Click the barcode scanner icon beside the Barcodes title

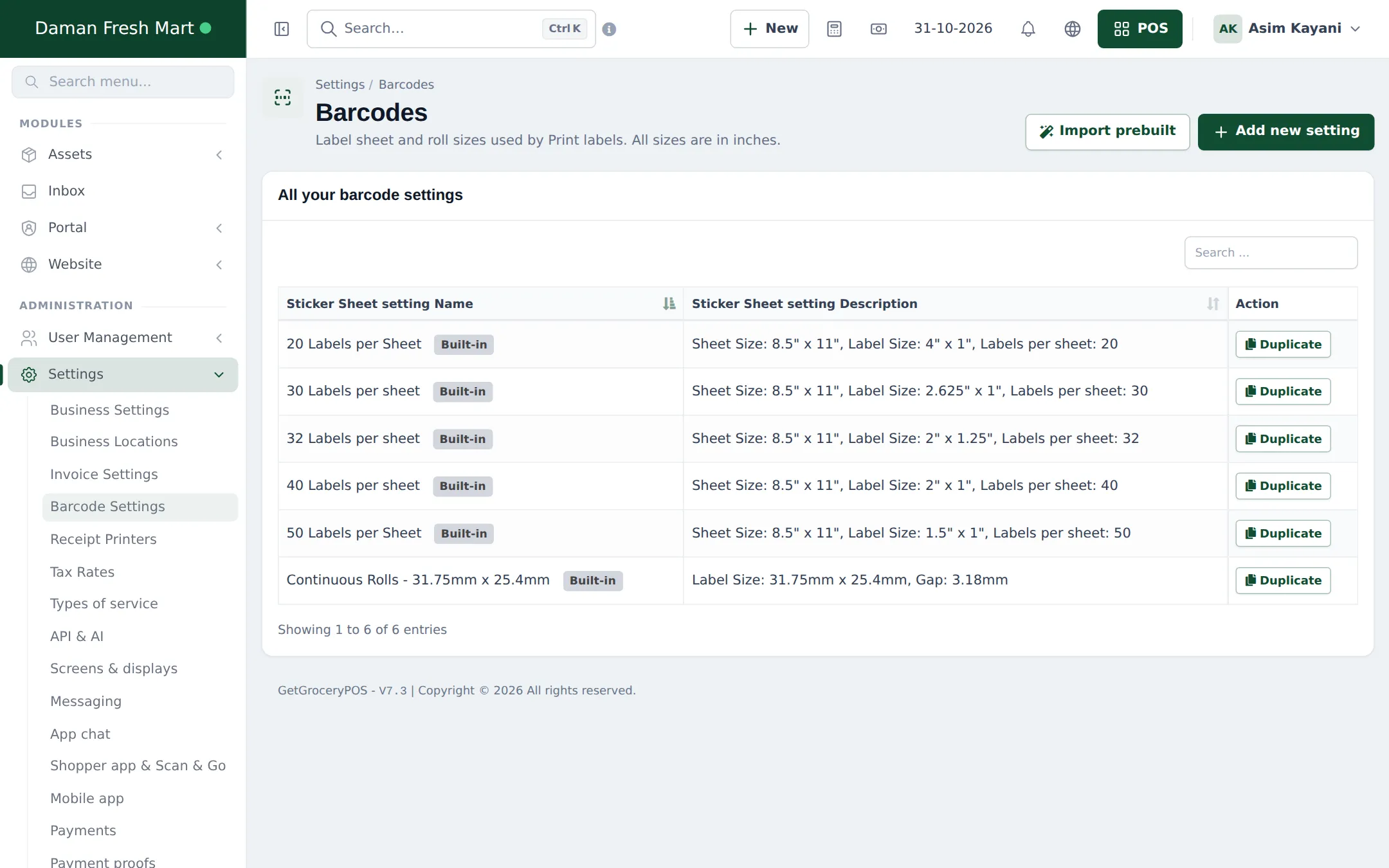283,98
